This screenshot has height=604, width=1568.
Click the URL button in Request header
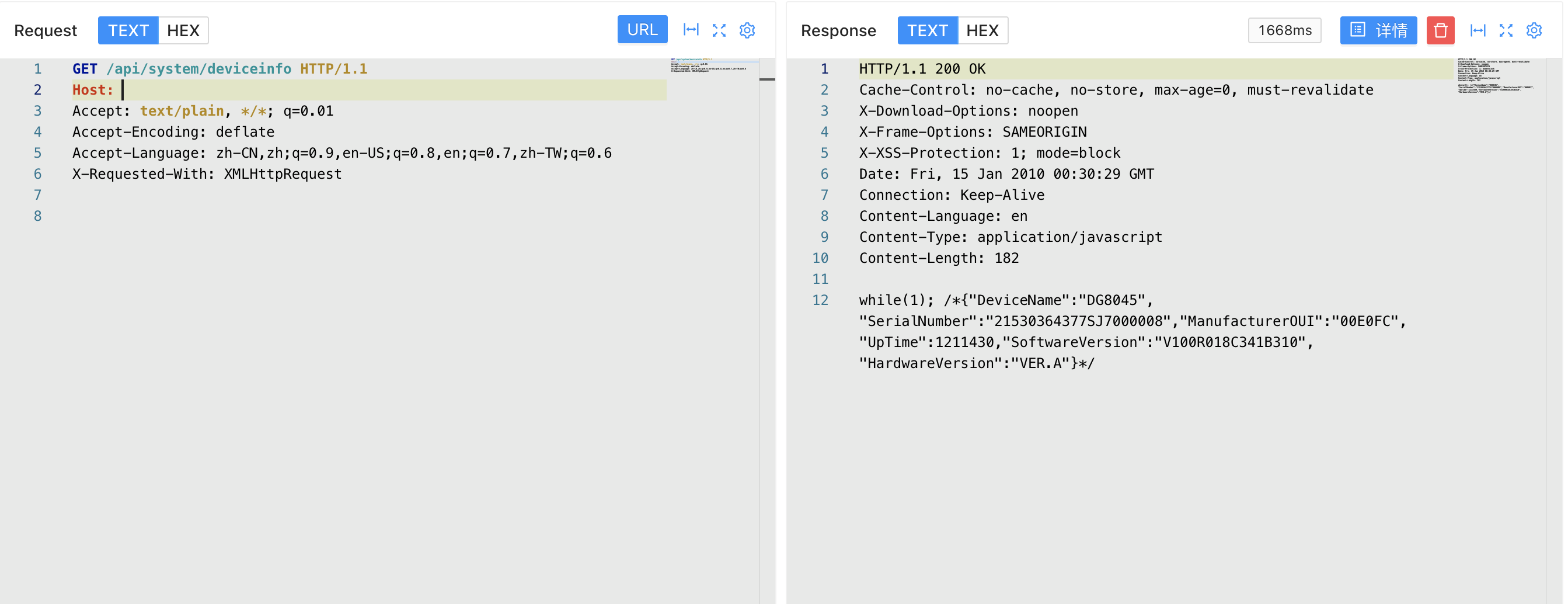642,30
